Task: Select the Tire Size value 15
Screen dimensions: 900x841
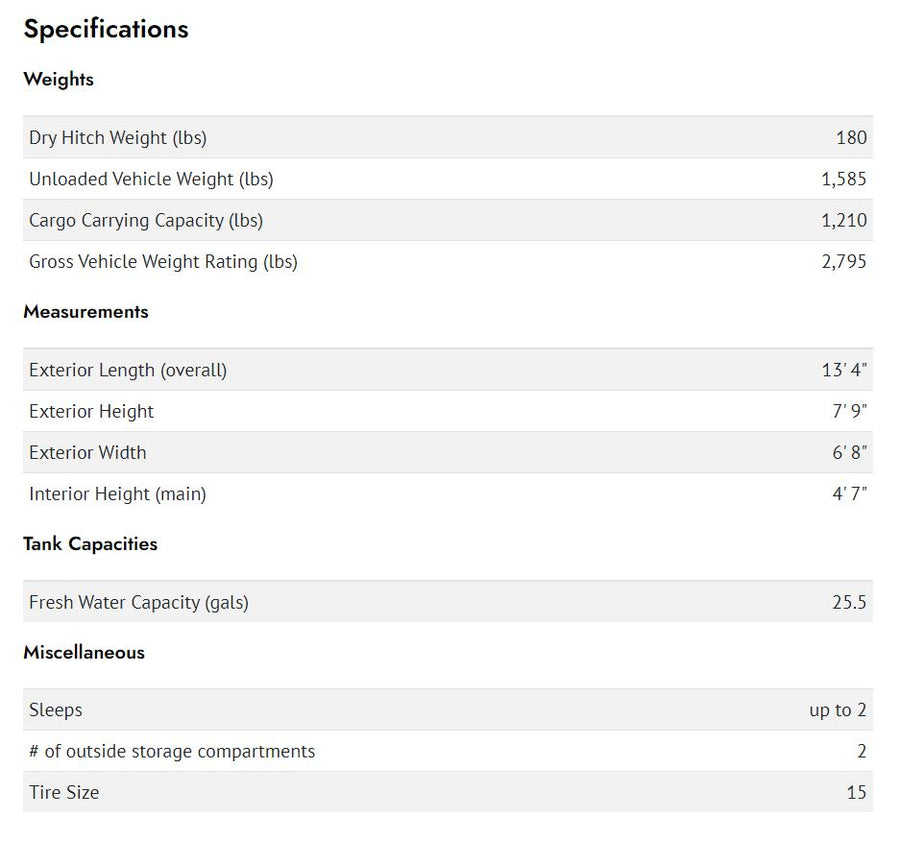Action: [856, 792]
